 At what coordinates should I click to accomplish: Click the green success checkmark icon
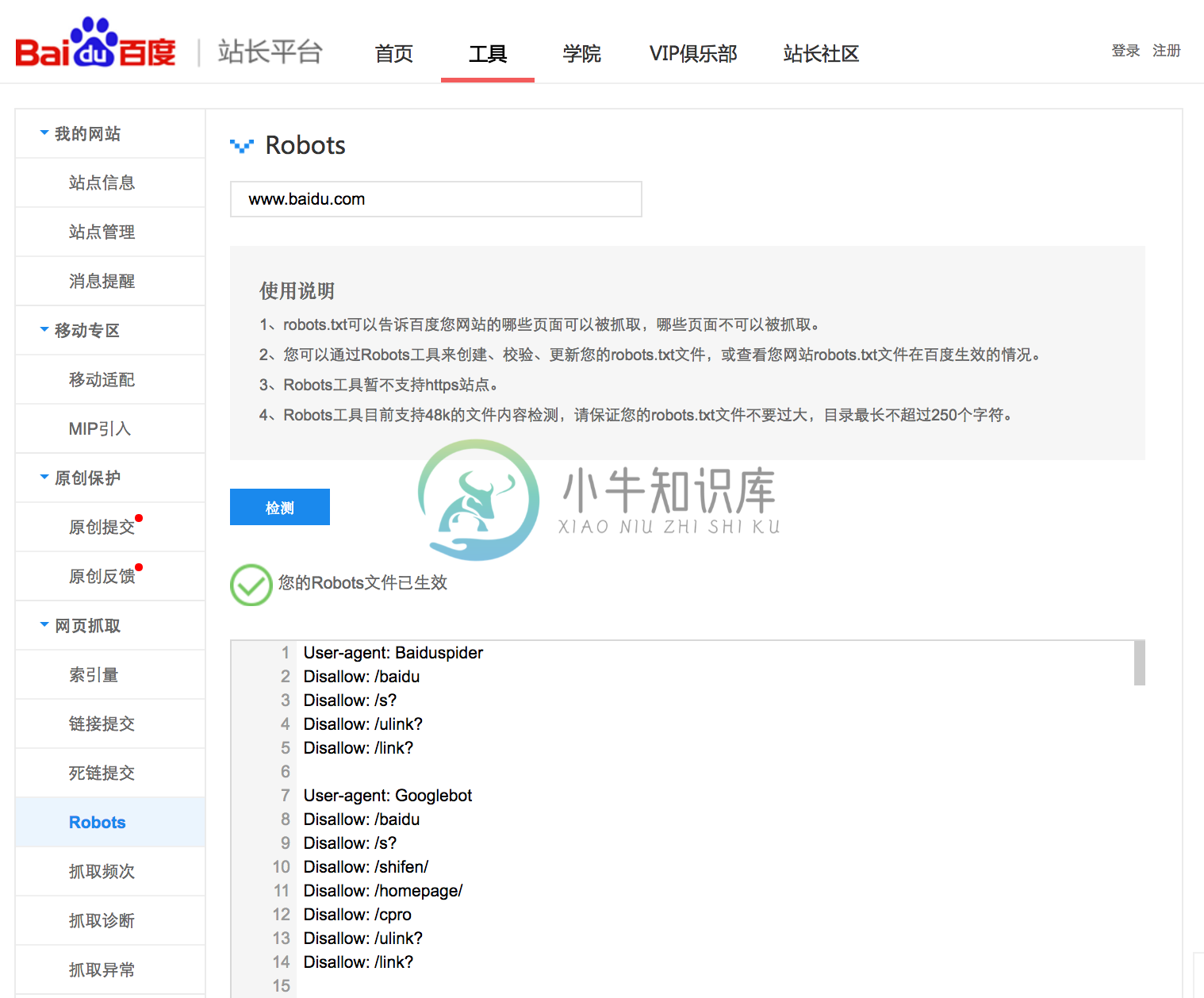(251, 585)
